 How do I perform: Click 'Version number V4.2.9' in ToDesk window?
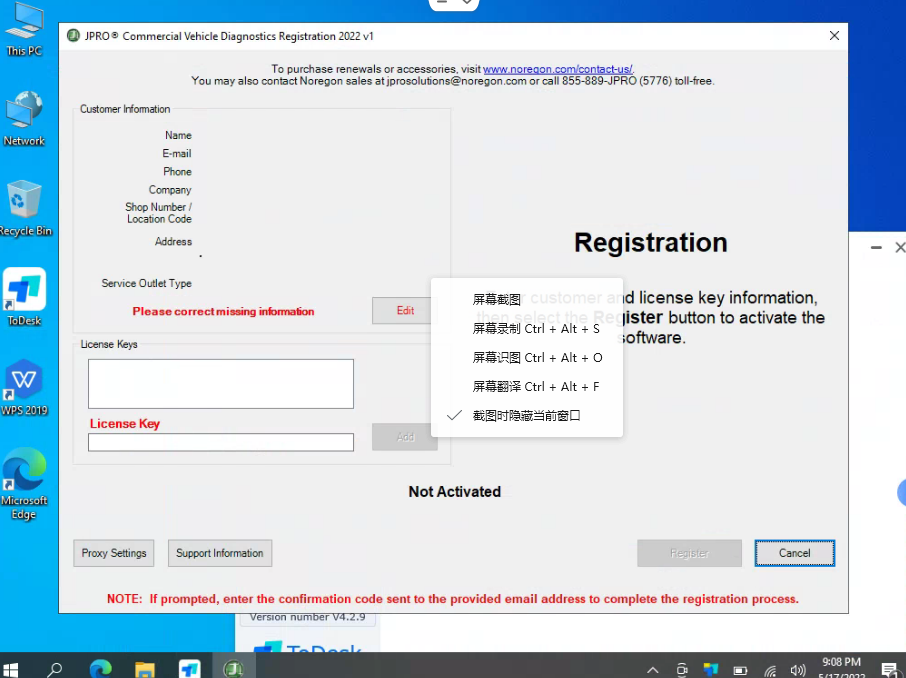point(307,617)
